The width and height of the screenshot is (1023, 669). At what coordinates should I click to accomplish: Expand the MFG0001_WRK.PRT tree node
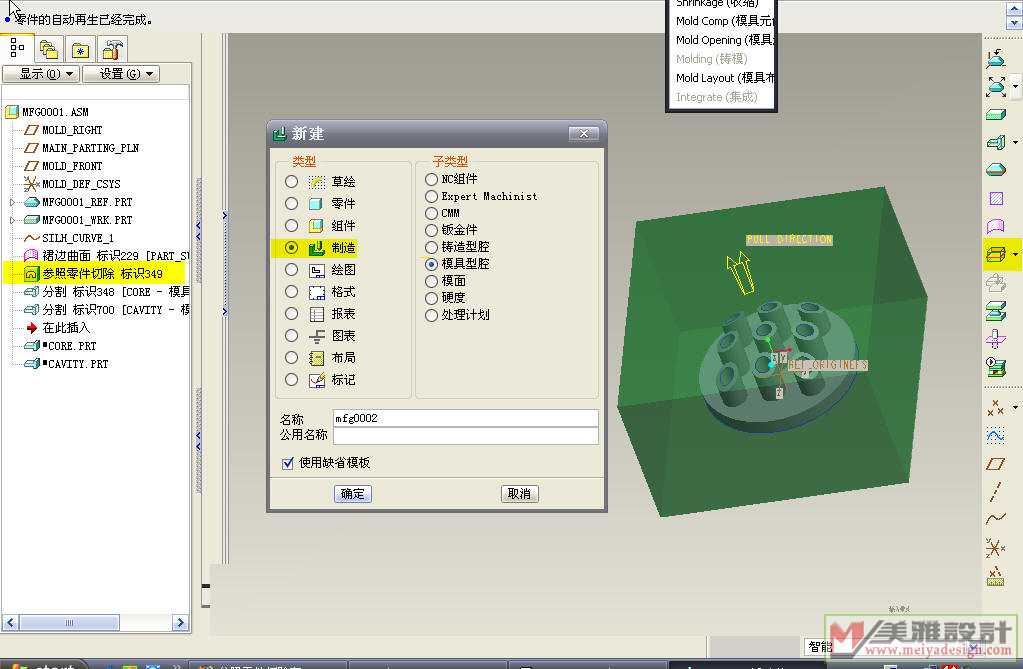12,220
